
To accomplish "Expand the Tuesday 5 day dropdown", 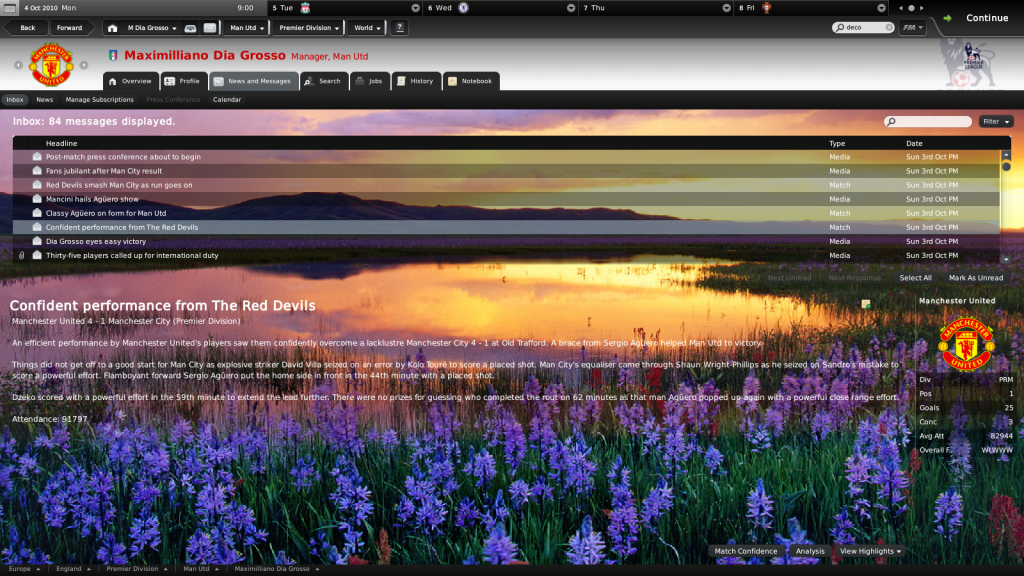I will coord(415,8).
